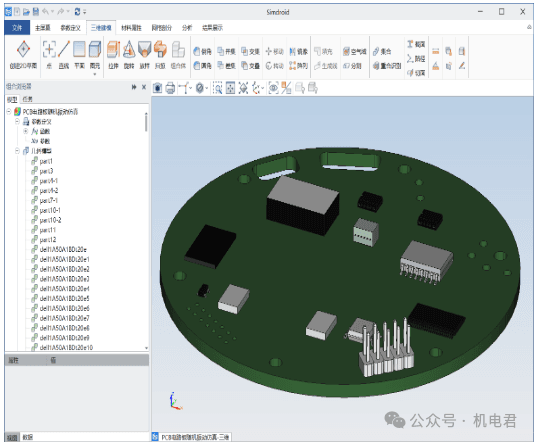
Task: Click the zoom window magnifier icon
Action: 218,88
